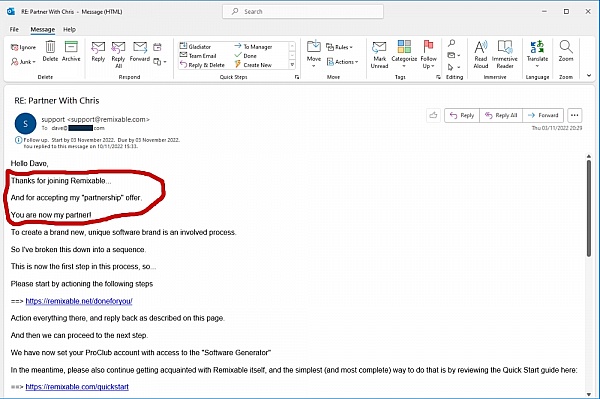
Task: Click the sender avatar S
Action: [x=25, y=124]
